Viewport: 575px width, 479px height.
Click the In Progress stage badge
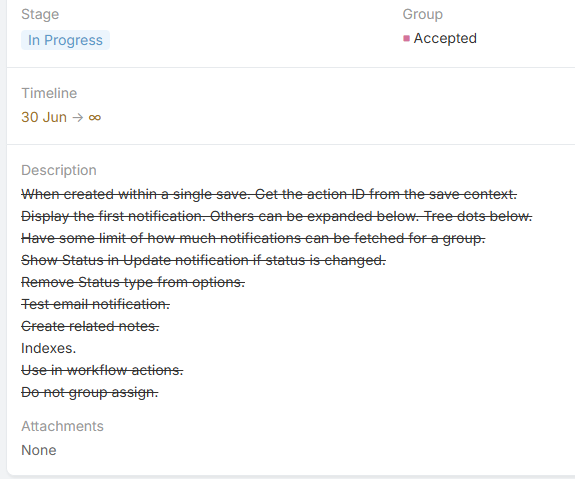pyautogui.click(x=65, y=40)
